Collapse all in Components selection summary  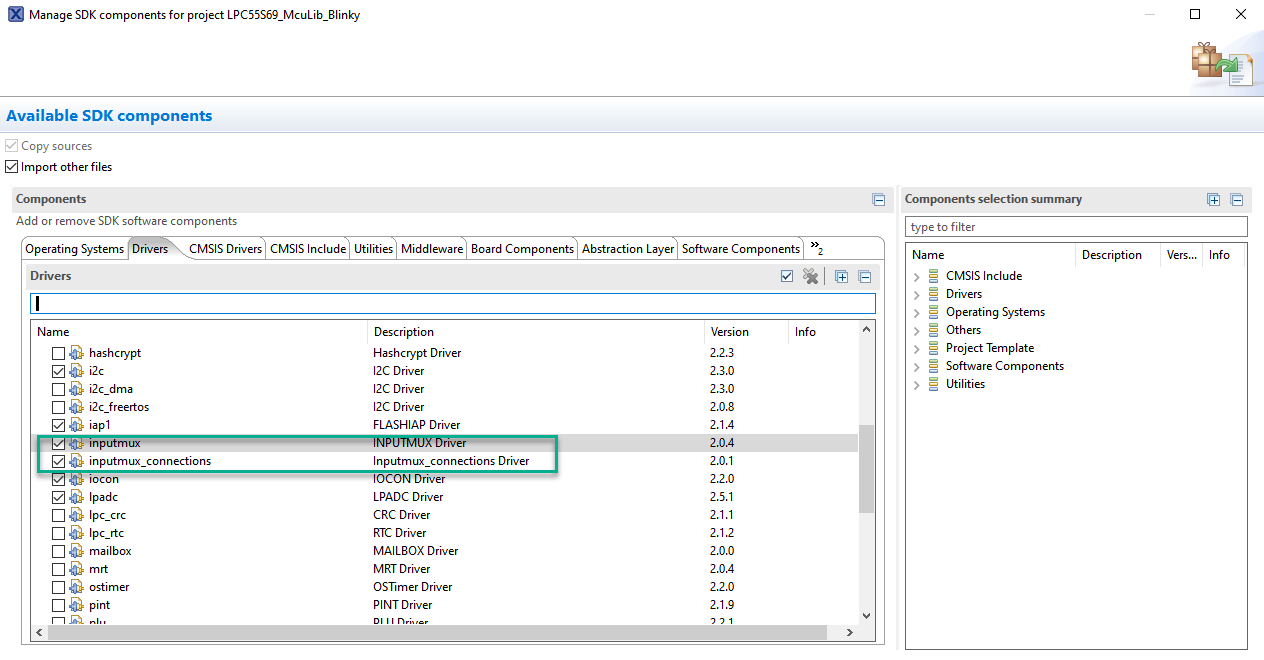tap(1236, 199)
